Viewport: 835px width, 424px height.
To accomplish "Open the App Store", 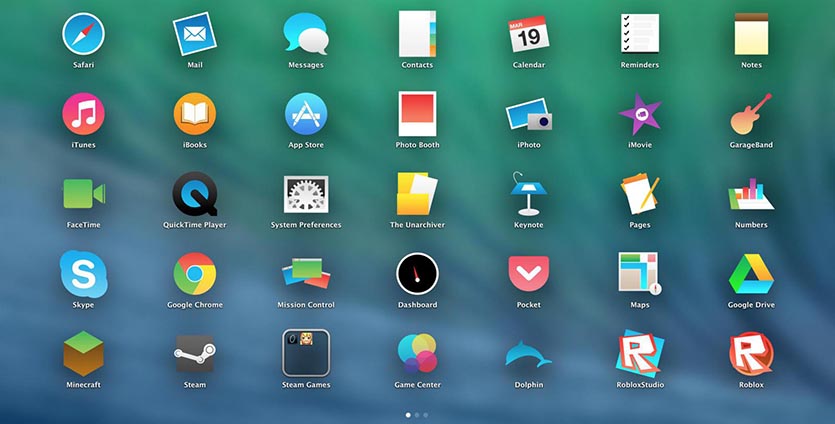I will 306,113.
